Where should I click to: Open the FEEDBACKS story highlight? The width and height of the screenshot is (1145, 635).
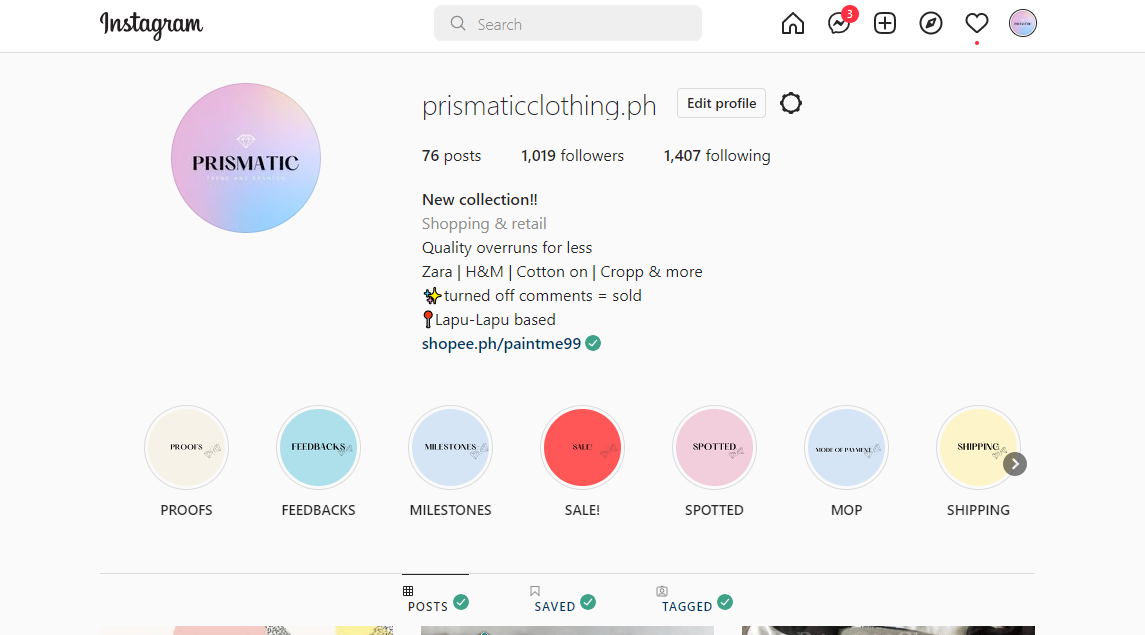click(x=318, y=448)
